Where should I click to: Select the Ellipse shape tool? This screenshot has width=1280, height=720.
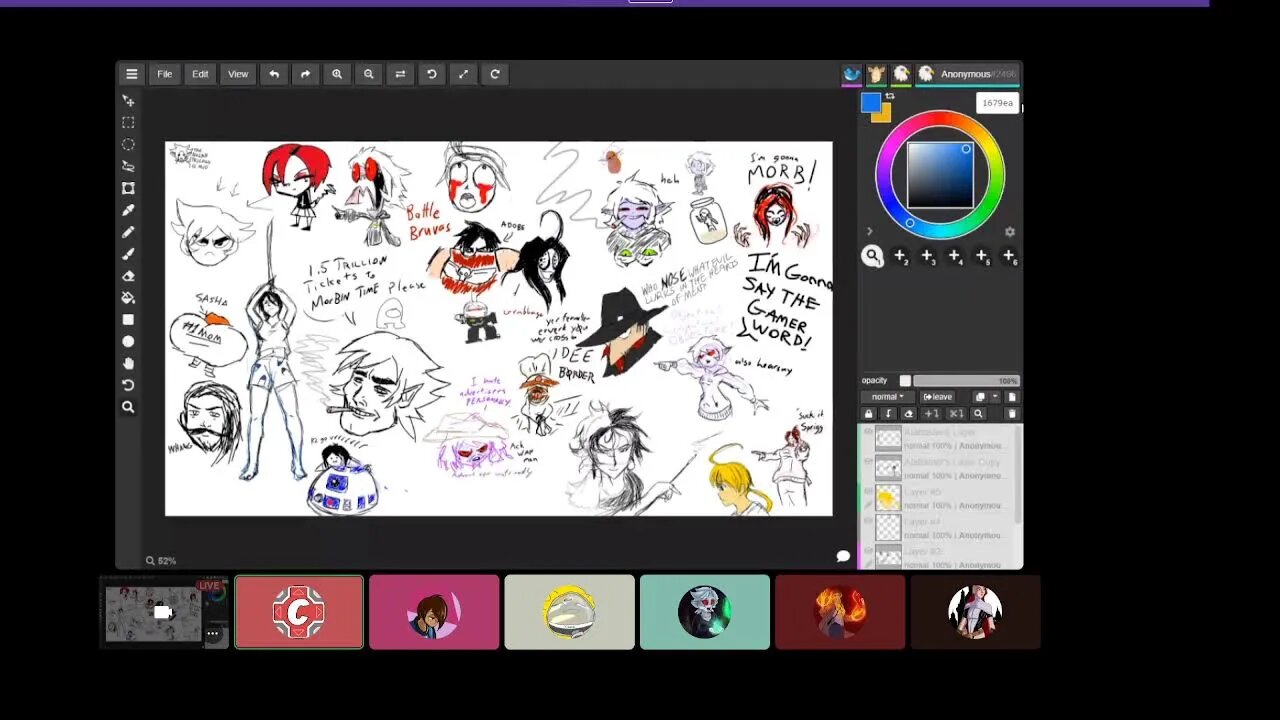pos(128,342)
